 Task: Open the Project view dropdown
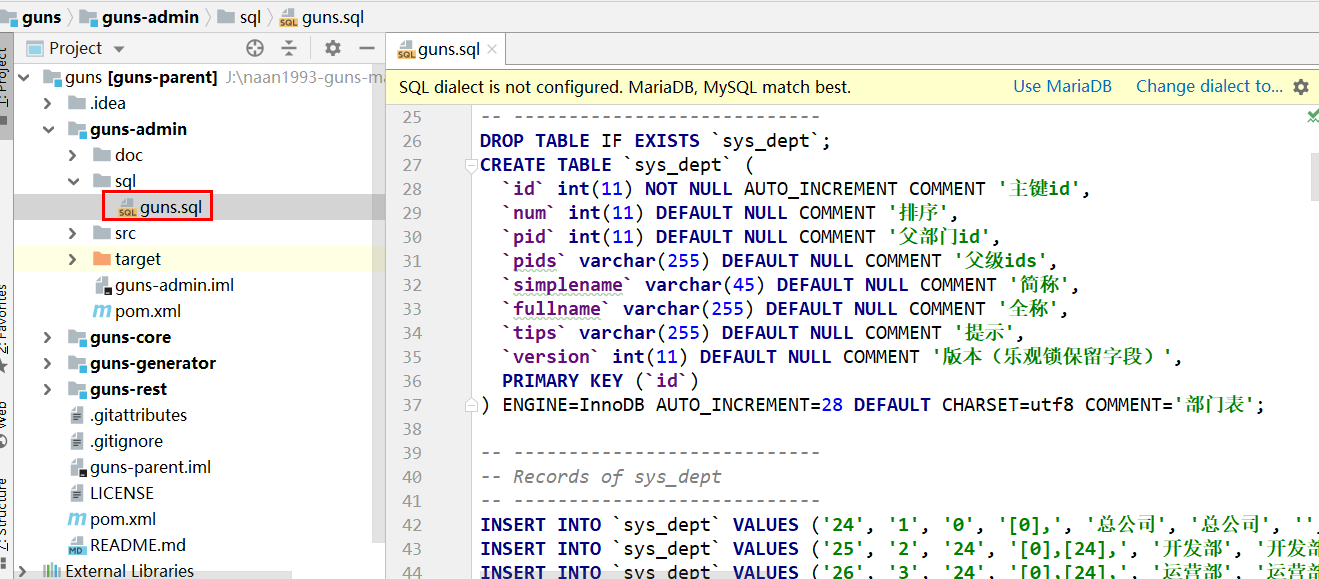119,49
